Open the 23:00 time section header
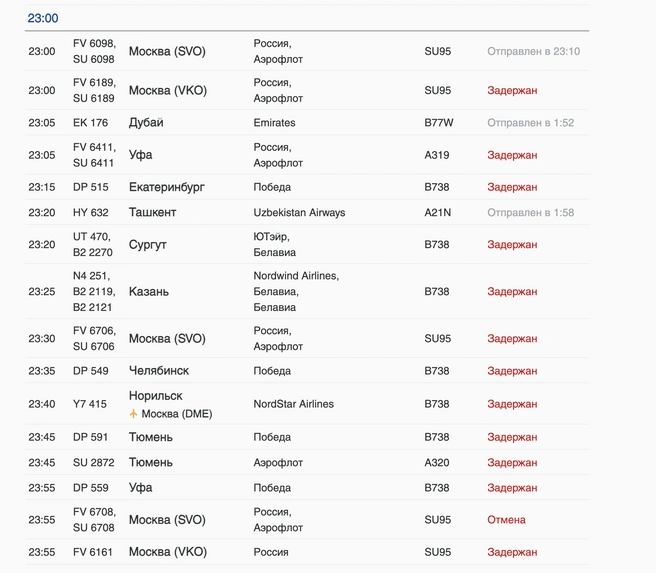The image size is (656, 573). [x=43, y=18]
